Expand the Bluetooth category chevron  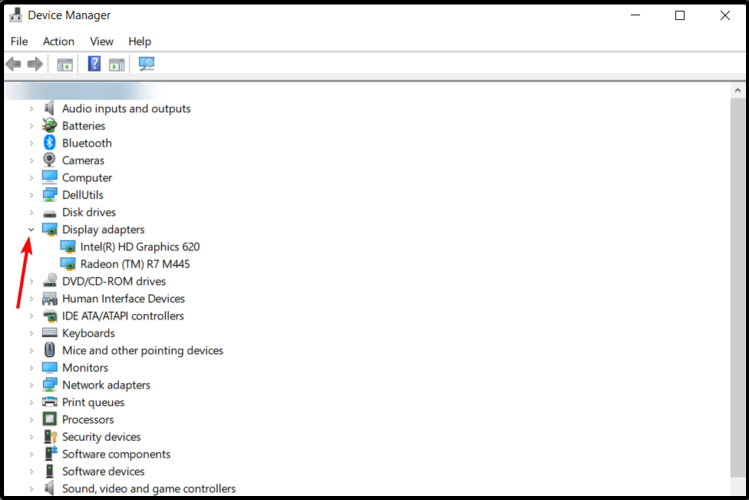pyautogui.click(x=31, y=143)
